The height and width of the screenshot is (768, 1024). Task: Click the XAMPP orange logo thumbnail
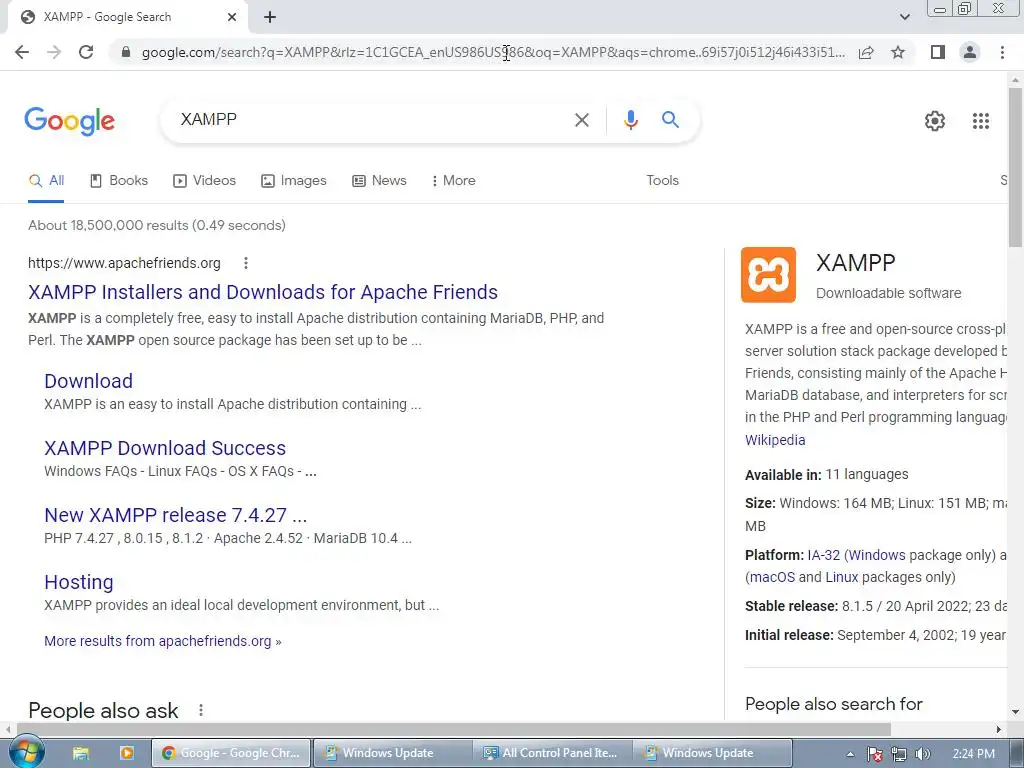[x=768, y=275]
